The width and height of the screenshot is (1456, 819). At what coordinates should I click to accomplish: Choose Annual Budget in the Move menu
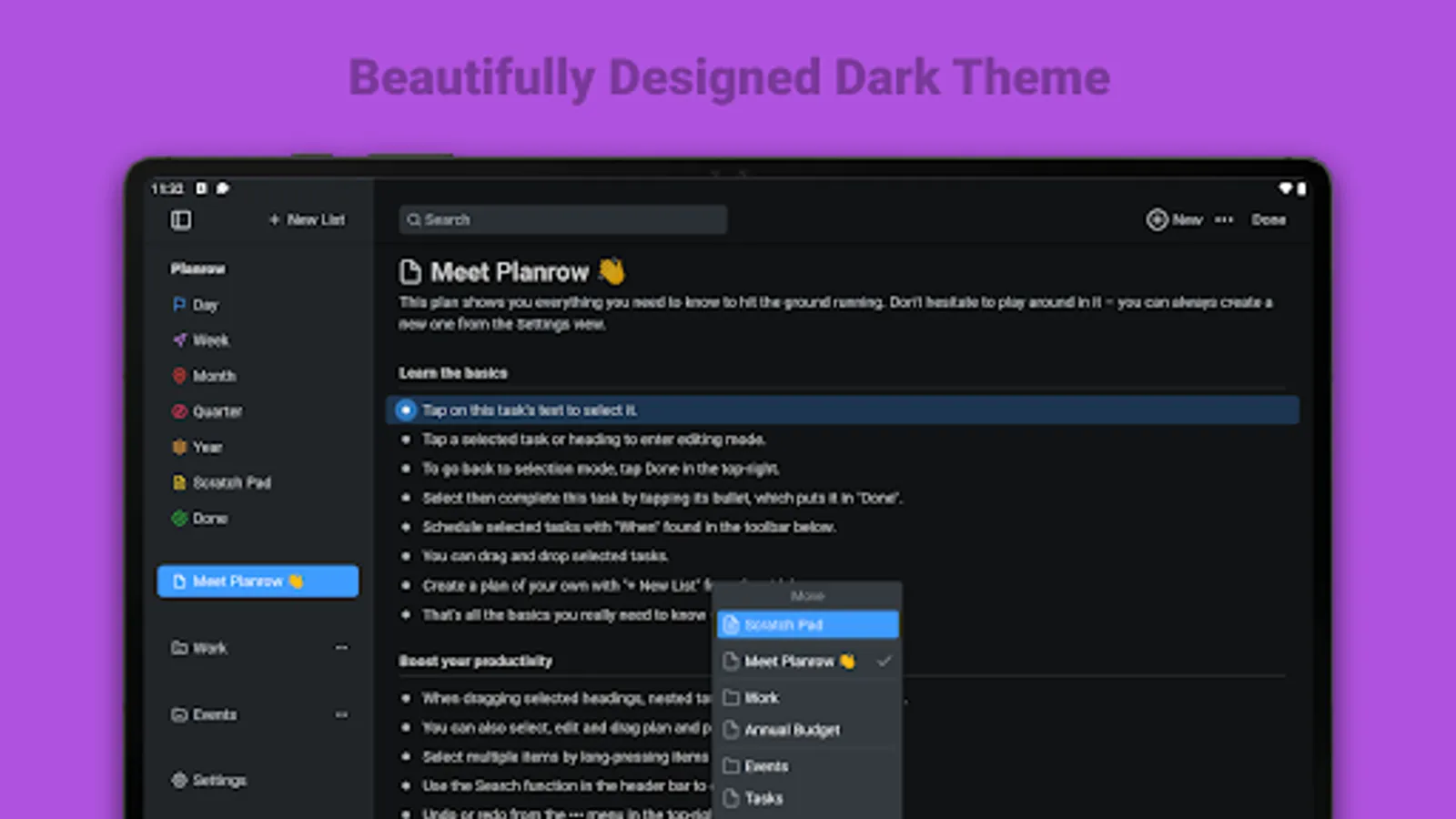click(808, 730)
